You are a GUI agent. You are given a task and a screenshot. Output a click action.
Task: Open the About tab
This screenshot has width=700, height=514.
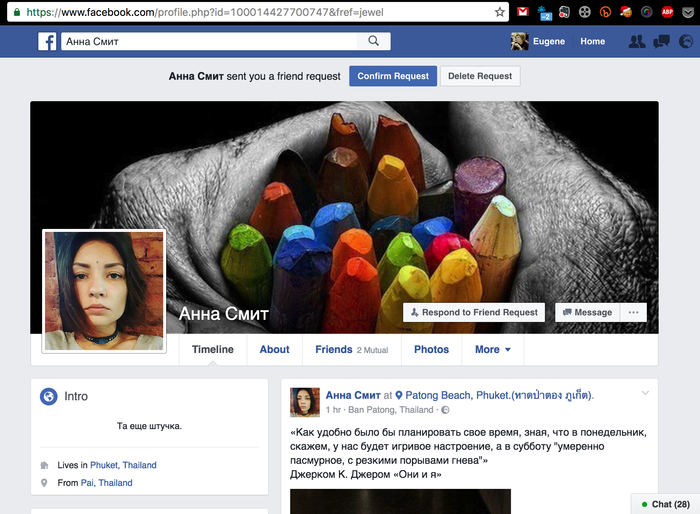pos(275,349)
